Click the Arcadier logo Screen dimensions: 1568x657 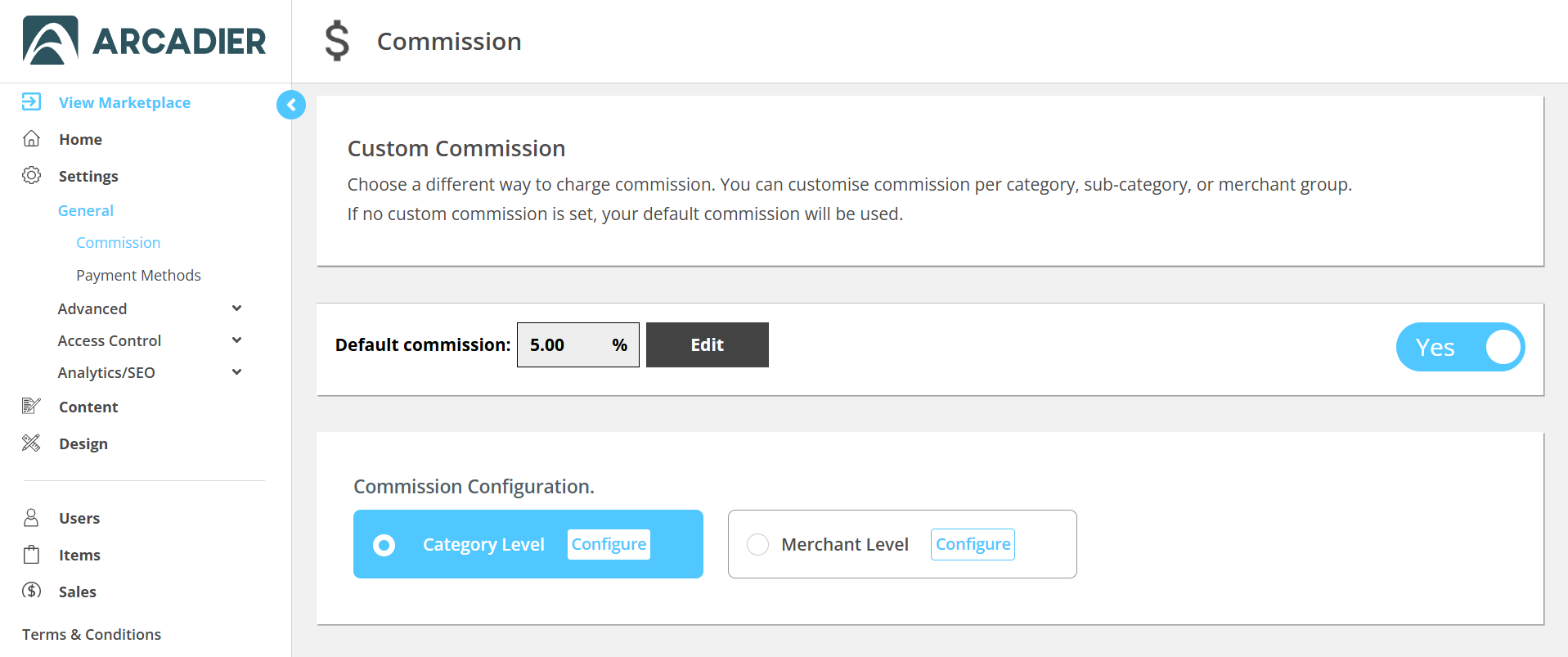(x=145, y=40)
